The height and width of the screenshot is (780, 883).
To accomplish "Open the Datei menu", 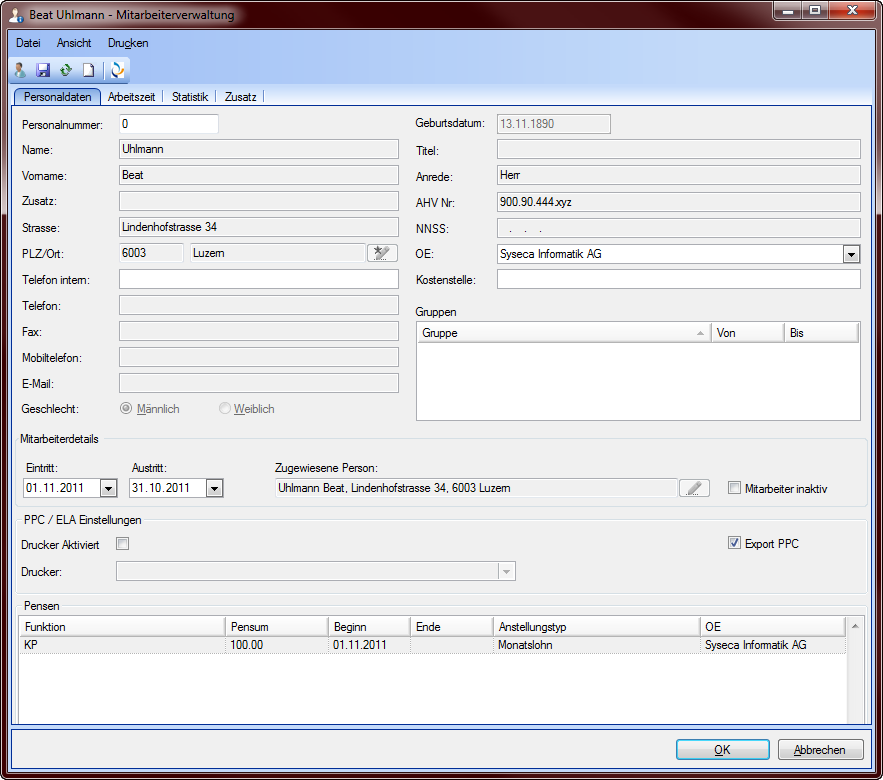I will click(28, 43).
